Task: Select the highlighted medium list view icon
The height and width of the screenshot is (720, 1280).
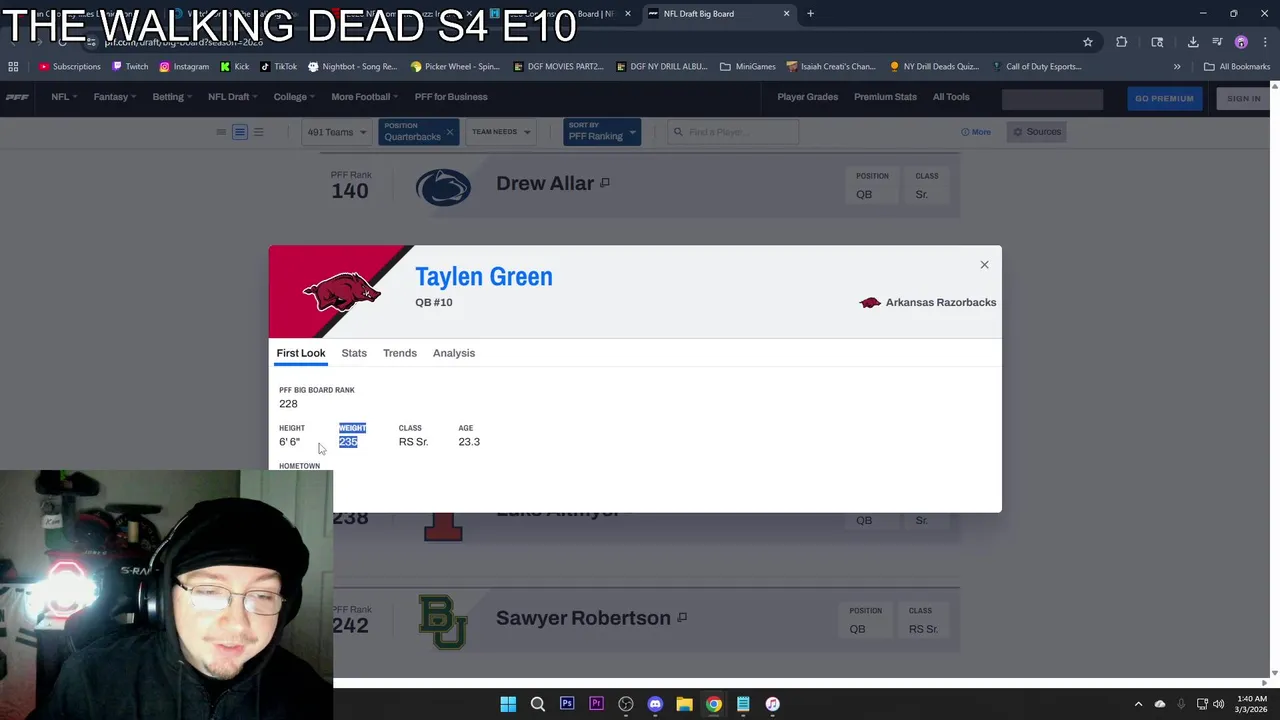Action: point(240,132)
